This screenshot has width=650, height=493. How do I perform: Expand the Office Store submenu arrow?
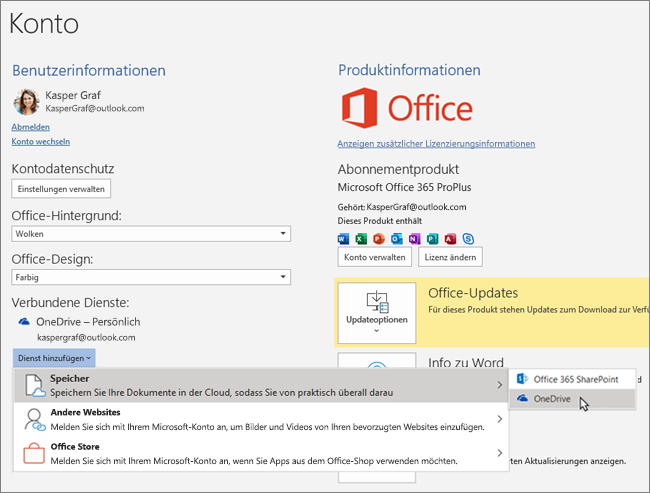click(500, 453)
